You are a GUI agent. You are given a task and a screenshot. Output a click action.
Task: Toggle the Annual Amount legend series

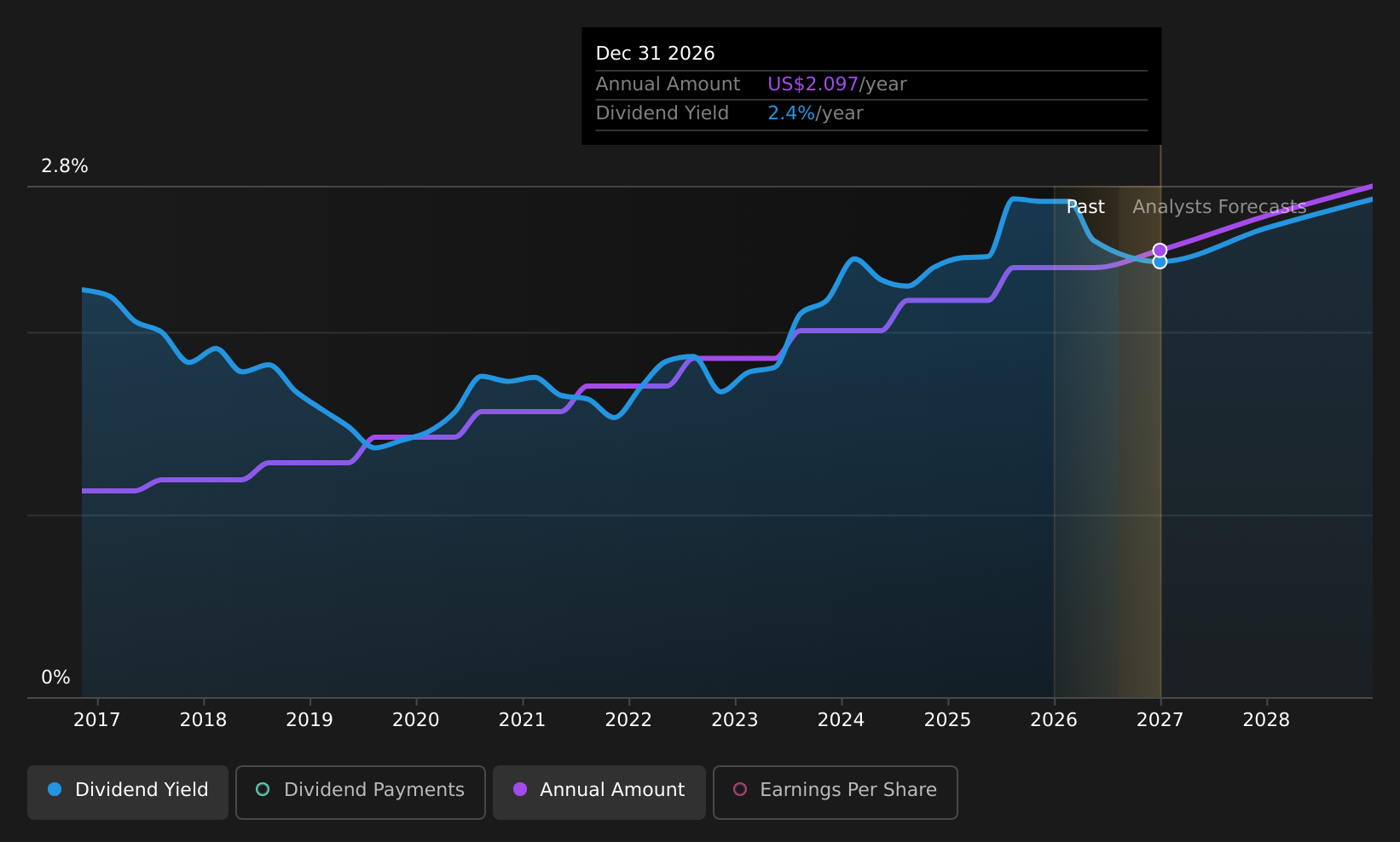tap(599, 792)
